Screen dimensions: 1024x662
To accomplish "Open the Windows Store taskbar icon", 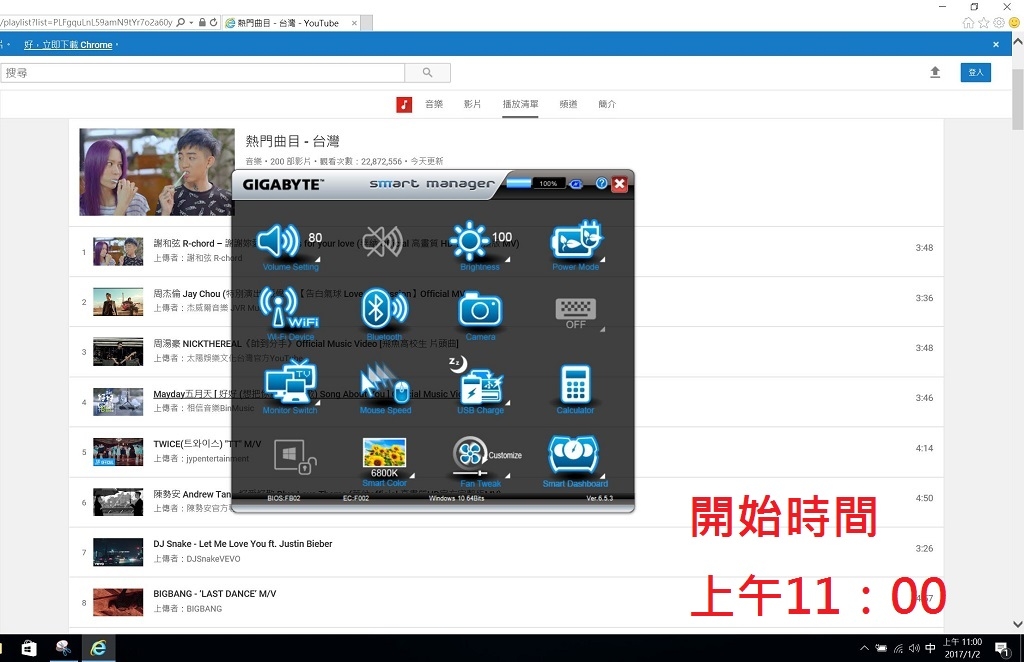I will click(29, 648).
